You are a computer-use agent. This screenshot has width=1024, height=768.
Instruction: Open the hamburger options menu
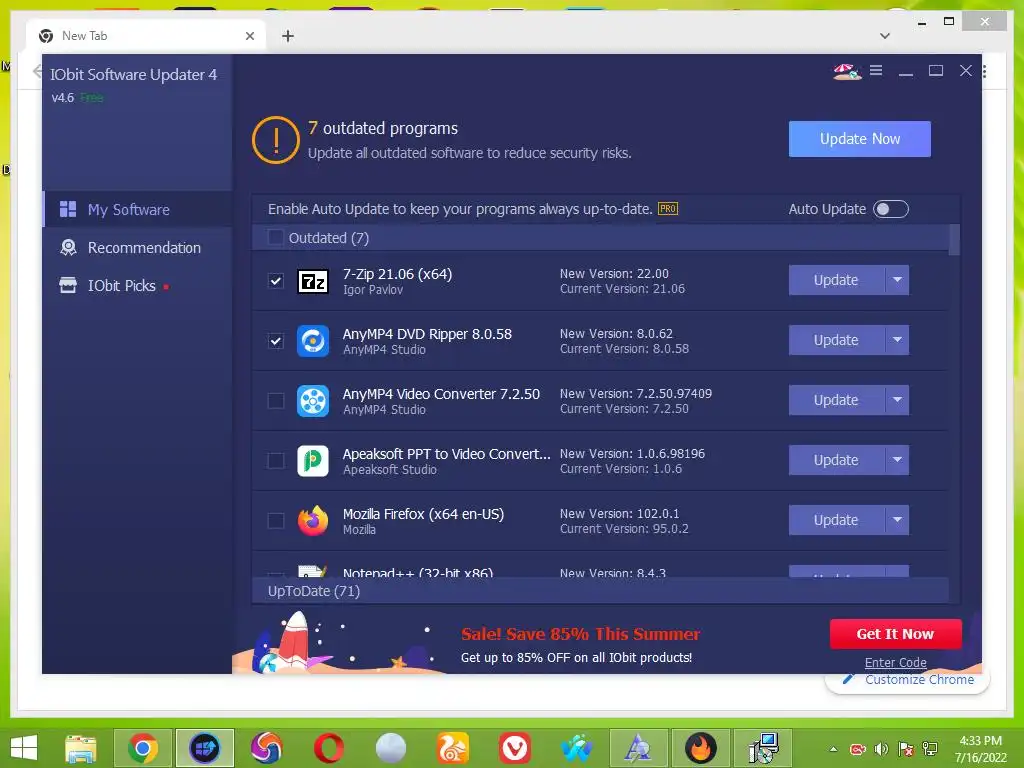pos(876,71)
